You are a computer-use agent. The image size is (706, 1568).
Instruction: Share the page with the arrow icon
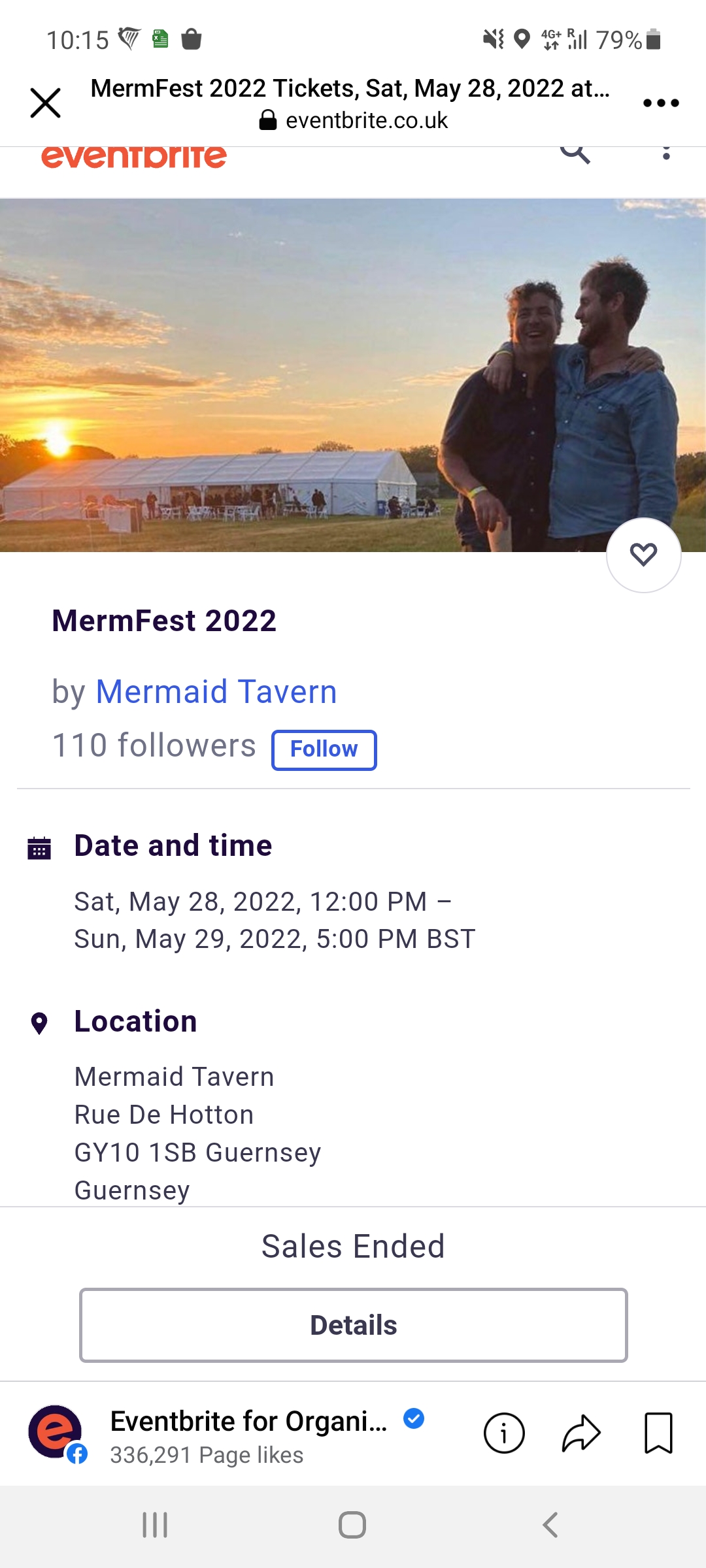click(581, 1433)
